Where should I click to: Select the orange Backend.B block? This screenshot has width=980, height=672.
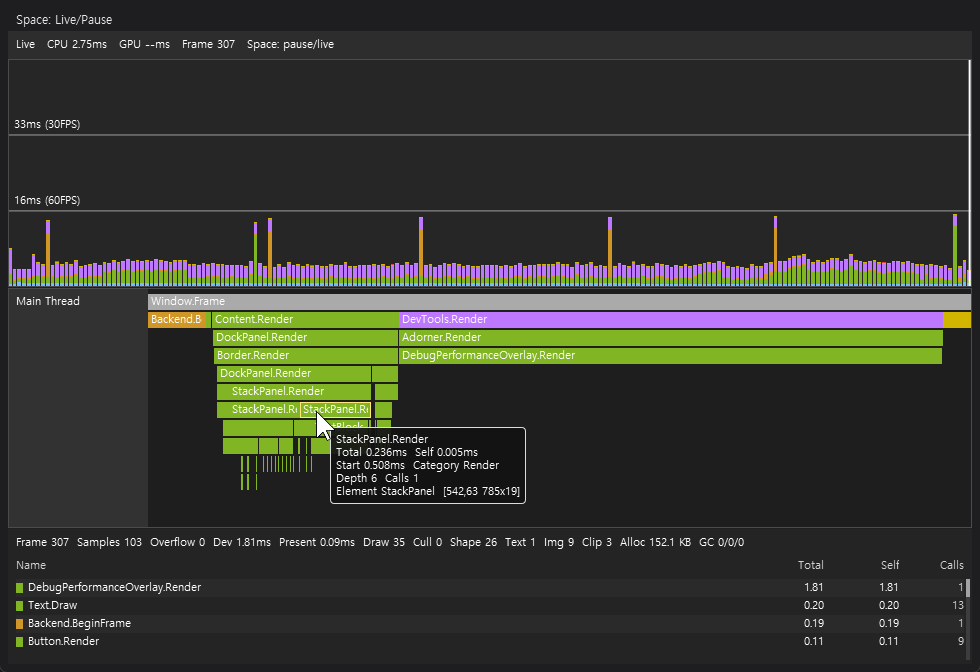177,319
